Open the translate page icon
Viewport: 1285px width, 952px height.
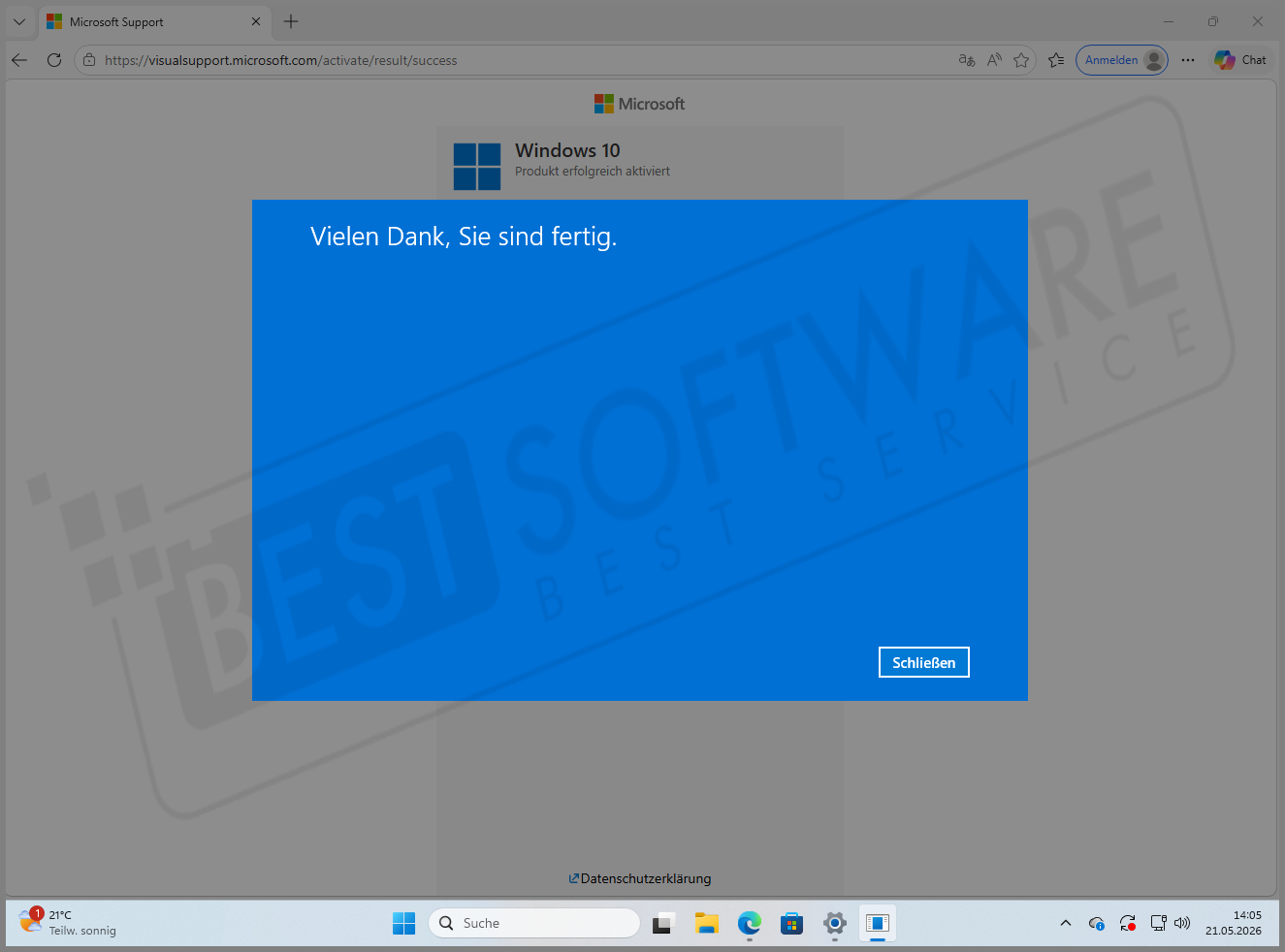(967, 60)
